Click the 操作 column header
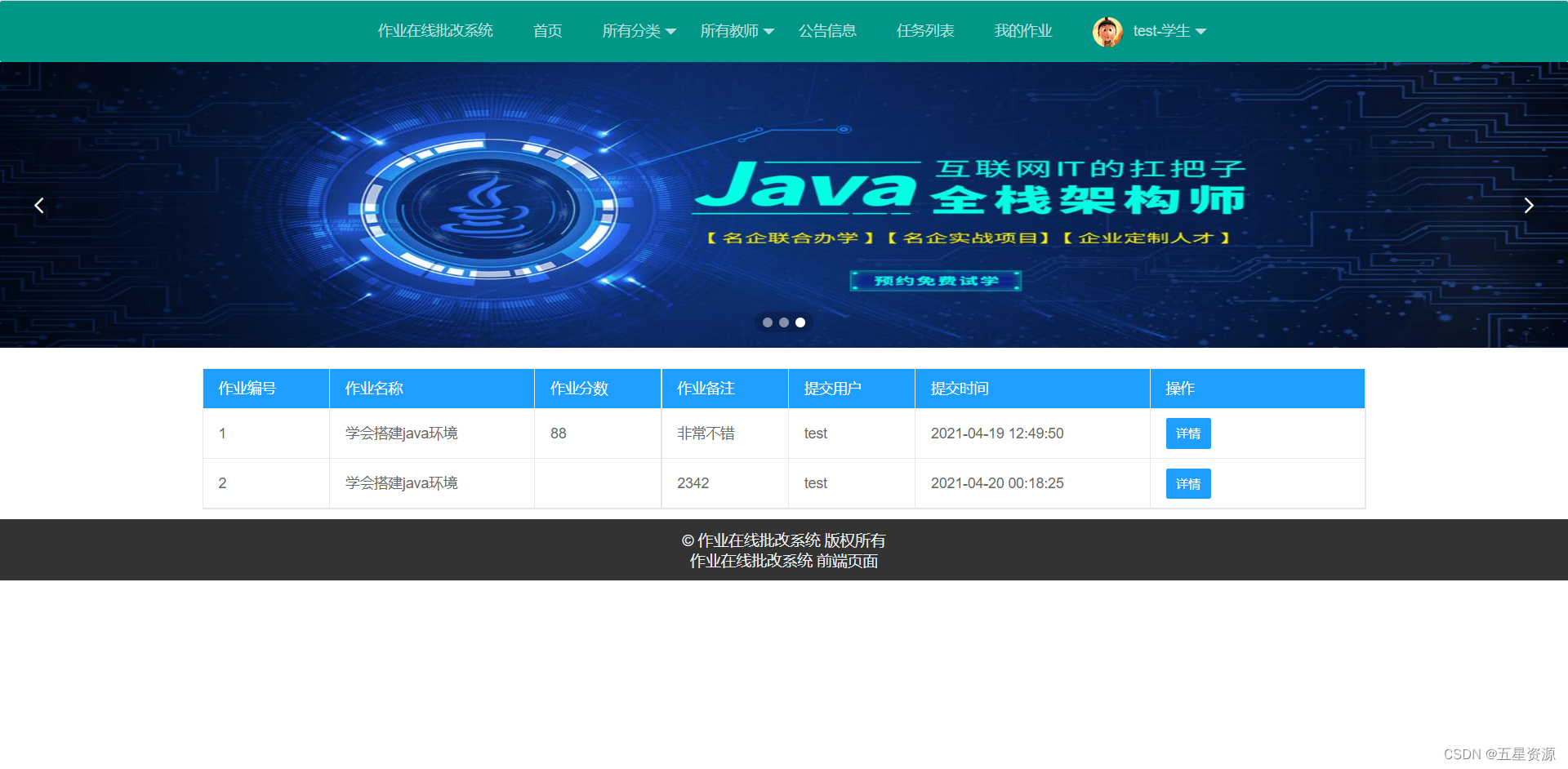 click(x=1258, y=389)
